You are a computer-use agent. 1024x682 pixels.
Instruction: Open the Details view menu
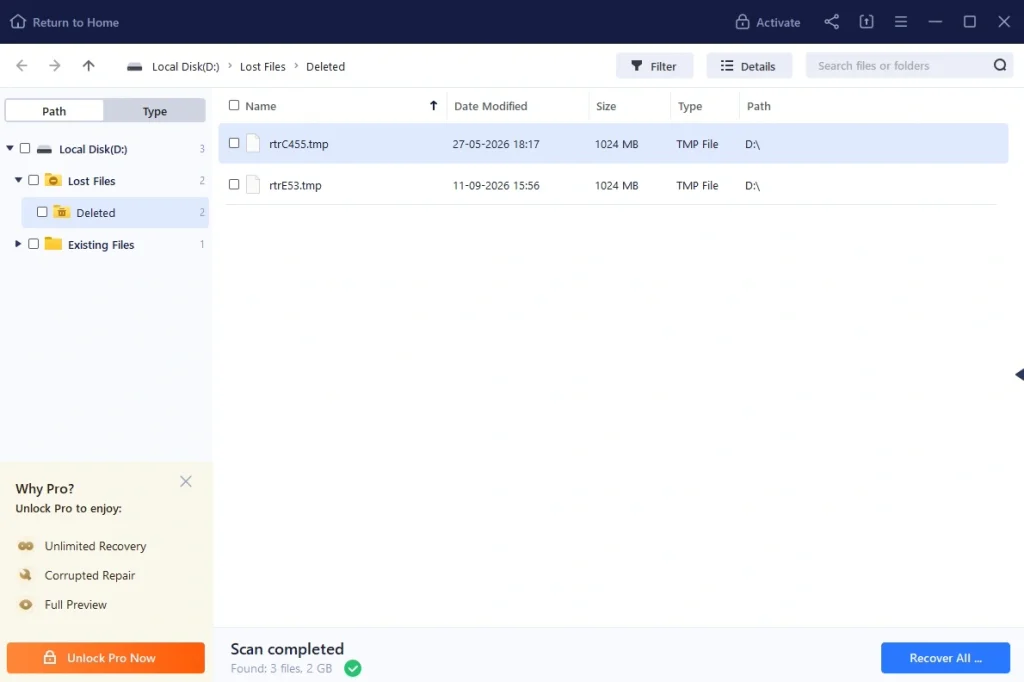749,66
